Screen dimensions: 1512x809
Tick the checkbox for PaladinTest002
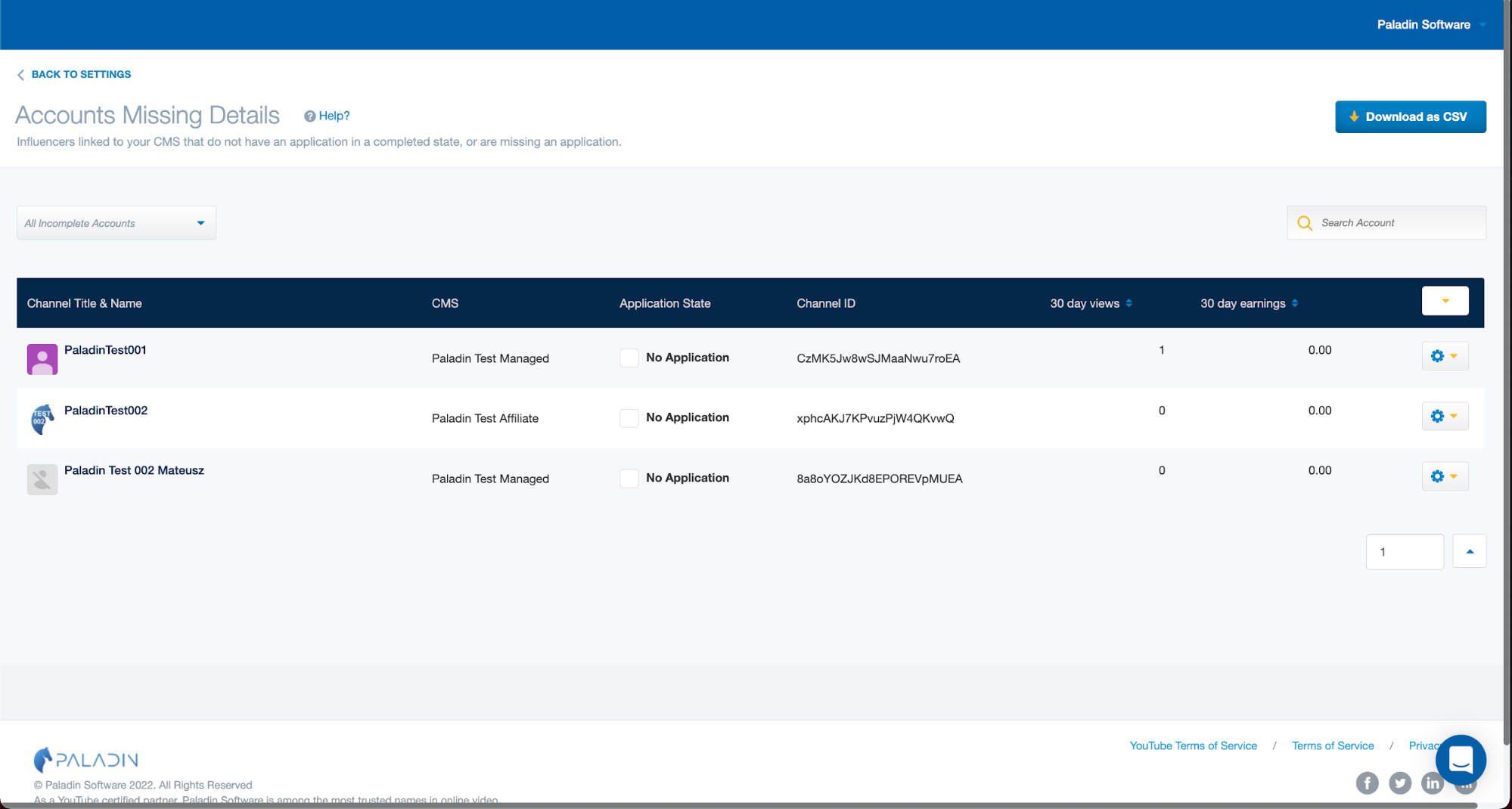(629, 418)
